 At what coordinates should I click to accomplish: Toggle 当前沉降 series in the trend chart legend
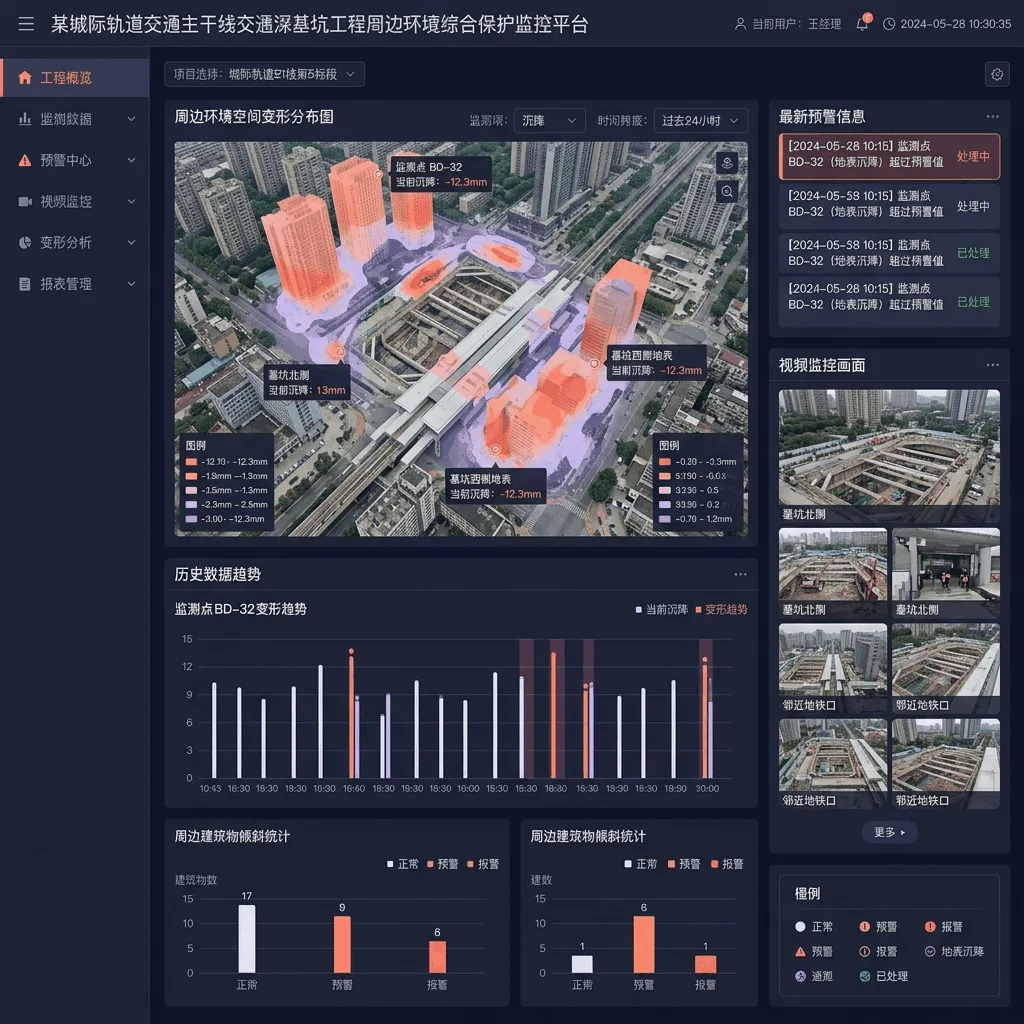click(662, 609)
